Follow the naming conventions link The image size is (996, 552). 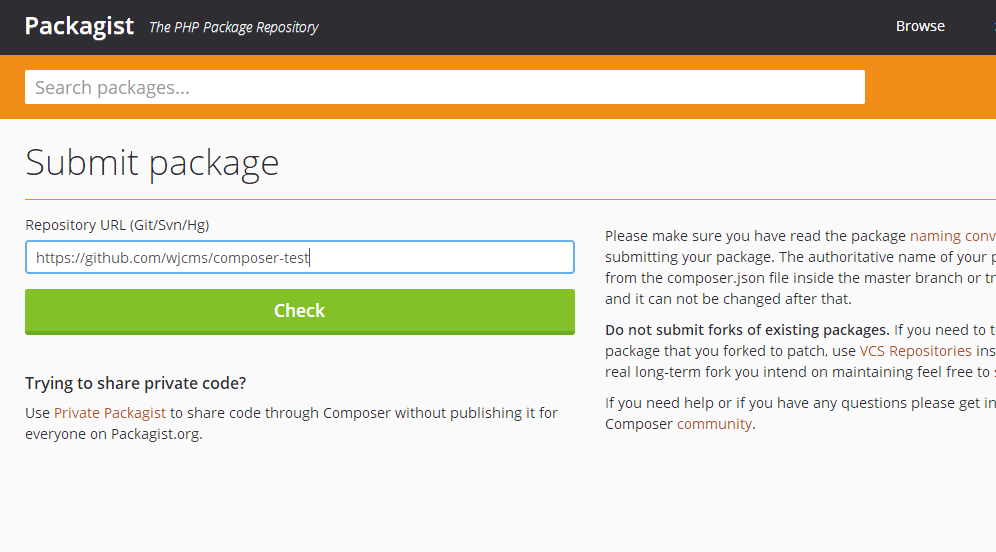(x=952, y=236)
